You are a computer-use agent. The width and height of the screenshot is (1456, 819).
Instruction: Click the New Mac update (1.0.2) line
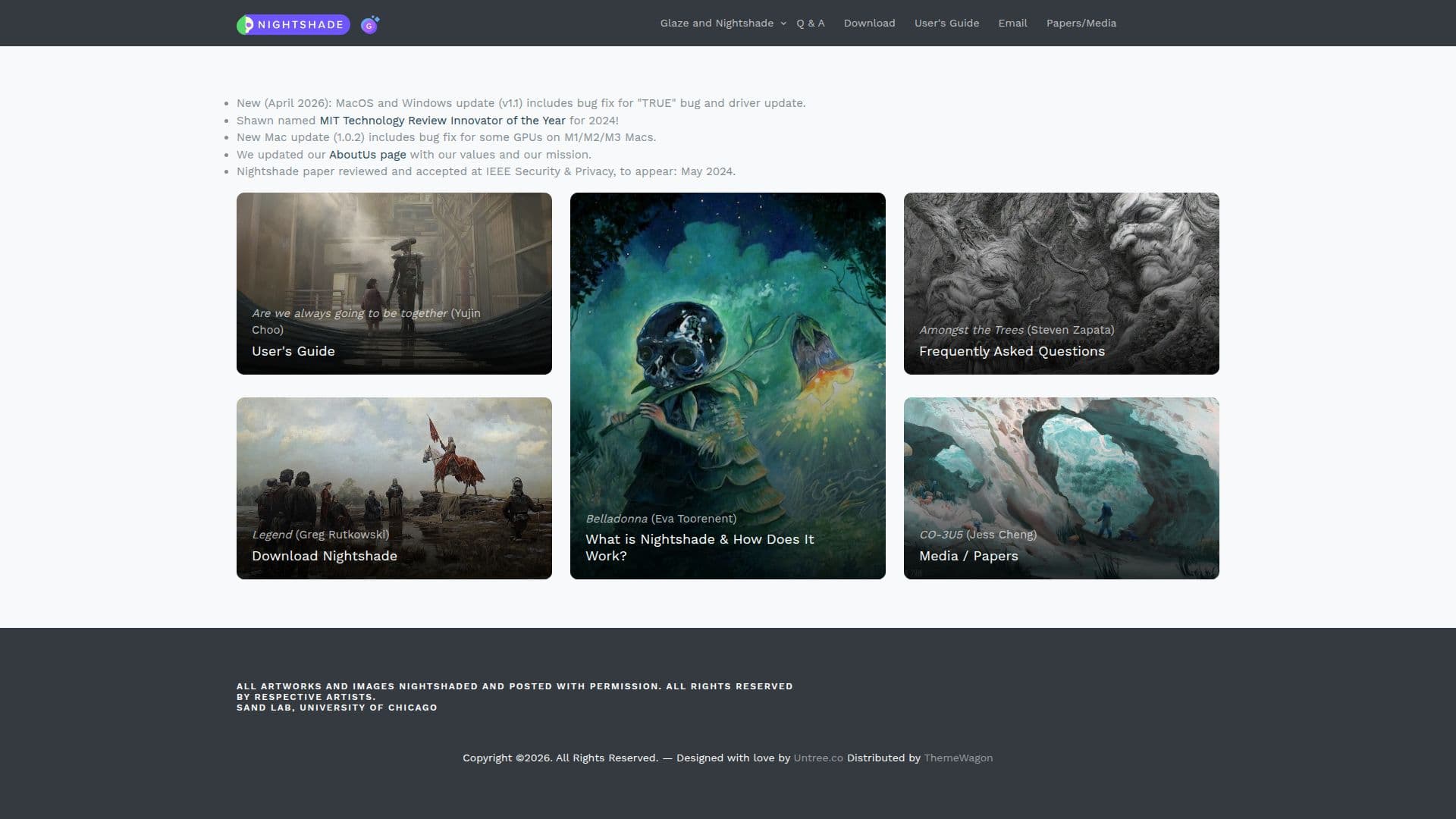(446, 137)
